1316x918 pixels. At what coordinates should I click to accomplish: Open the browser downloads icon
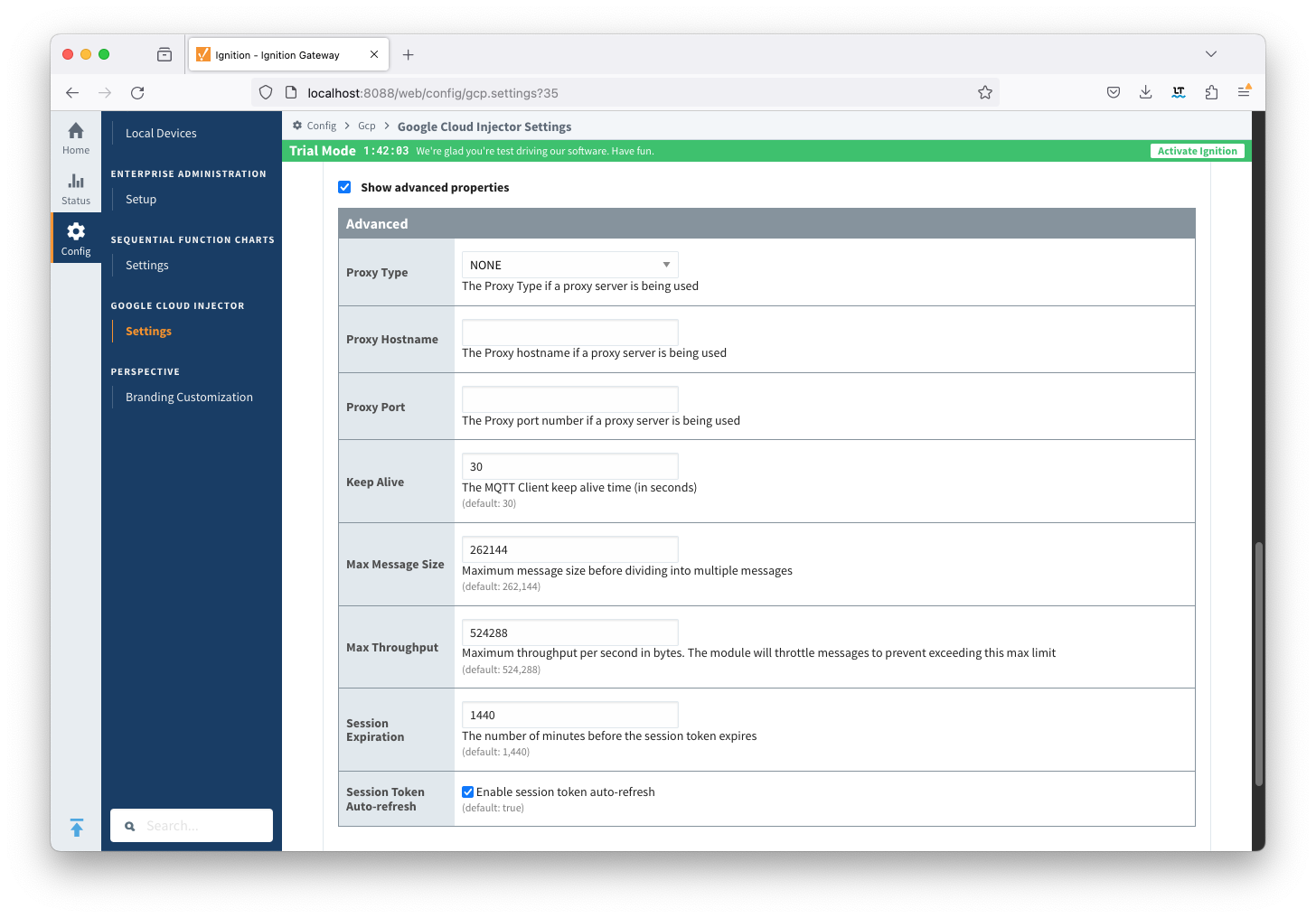(1145, 92)
